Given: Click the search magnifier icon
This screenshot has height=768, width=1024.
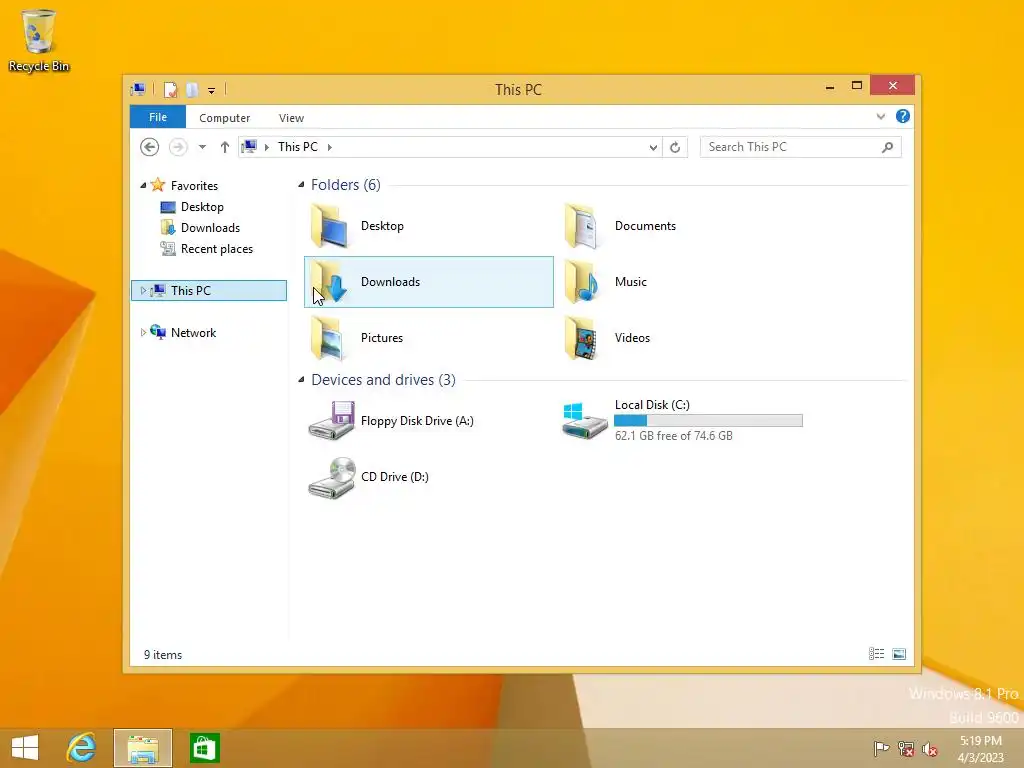Looking at the screenshot, I should click(x=887, y=148).
